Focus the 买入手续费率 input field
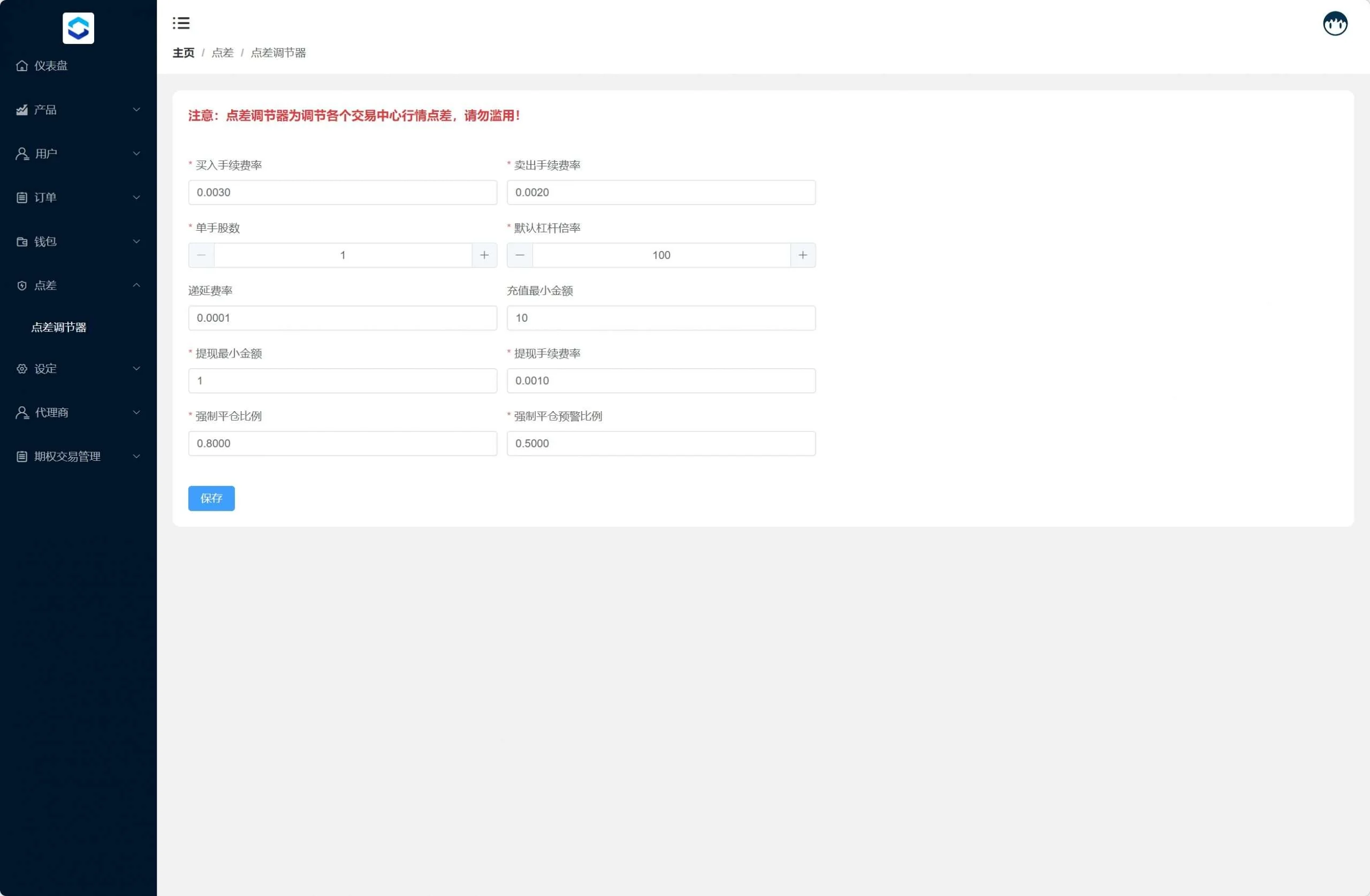 [342, 192]
